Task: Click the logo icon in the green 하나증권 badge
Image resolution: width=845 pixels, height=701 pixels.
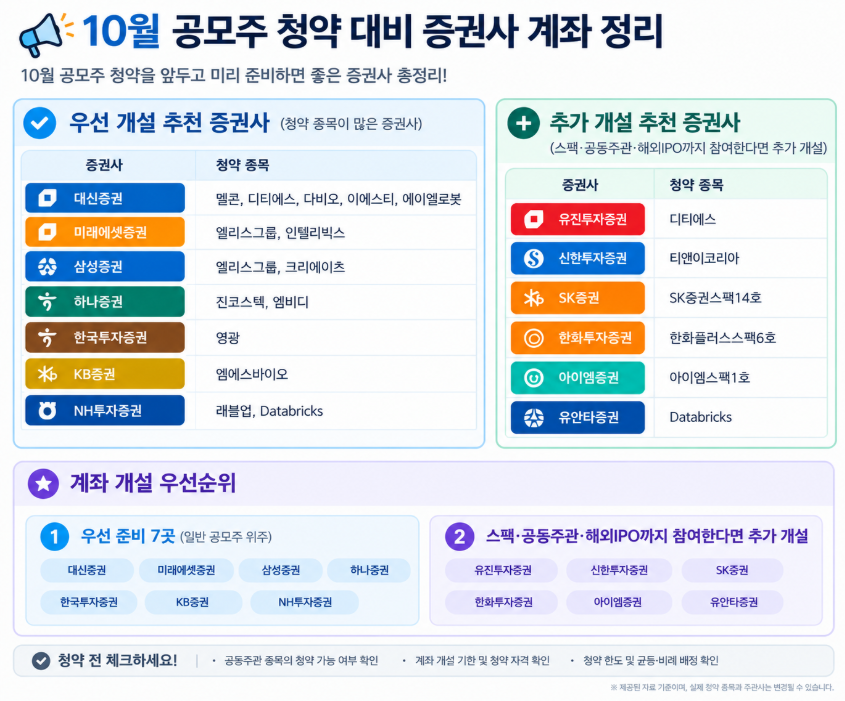Action: pyautogui.click(x=47, y=301)
